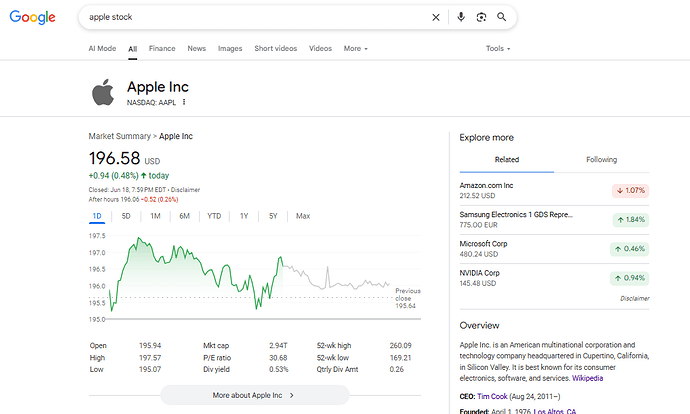Click the Disclaimer link near closing time
The height and width of the screenshot is (414, 690).
tap(185, 190)
